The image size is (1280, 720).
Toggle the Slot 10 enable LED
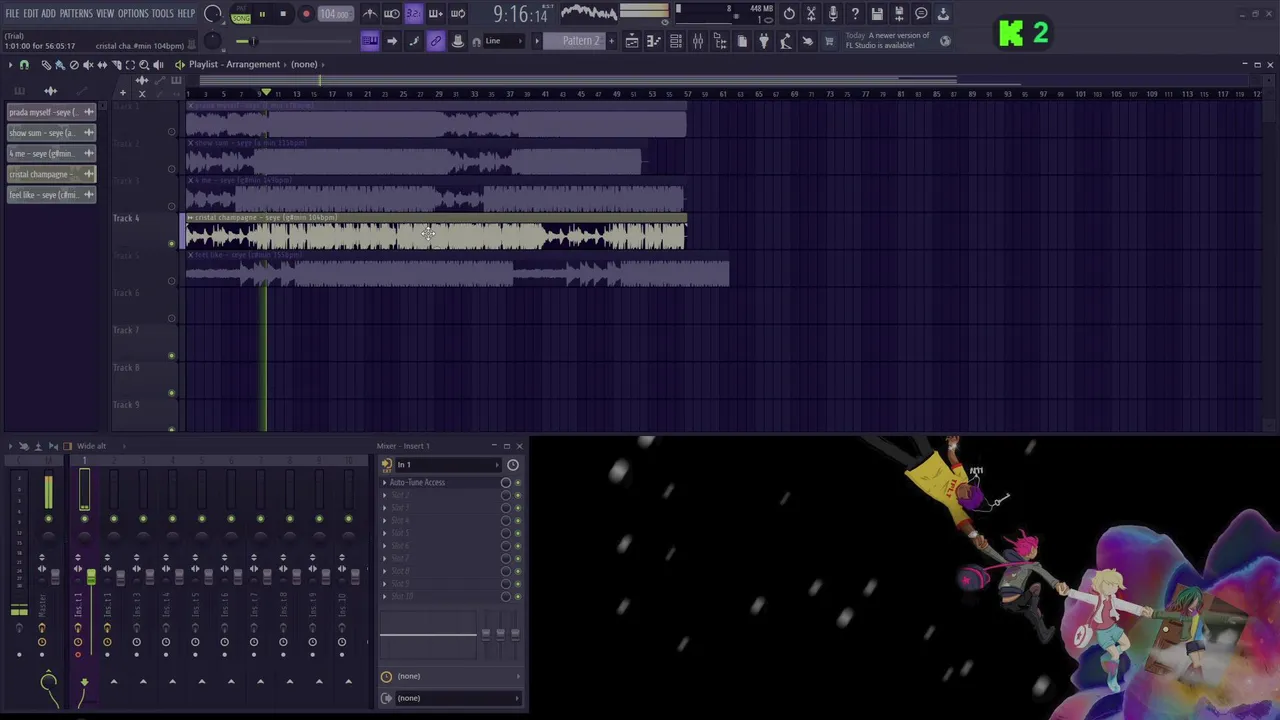[x=517, y=596]
